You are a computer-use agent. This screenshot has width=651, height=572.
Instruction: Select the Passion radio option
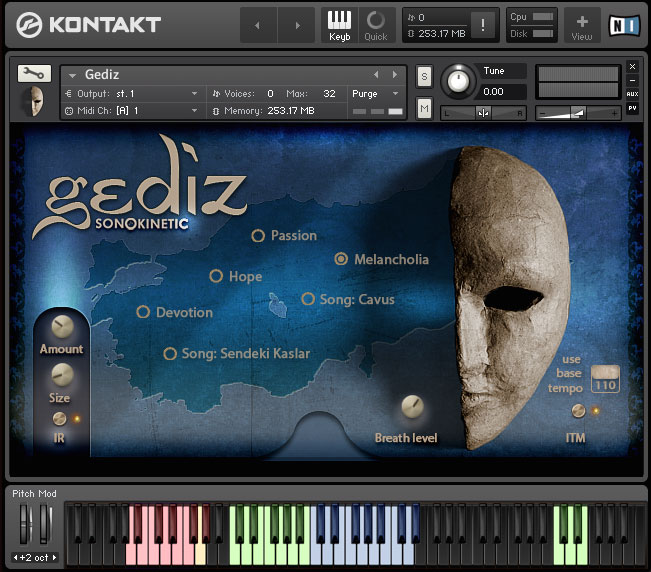(x=258, y=236)
